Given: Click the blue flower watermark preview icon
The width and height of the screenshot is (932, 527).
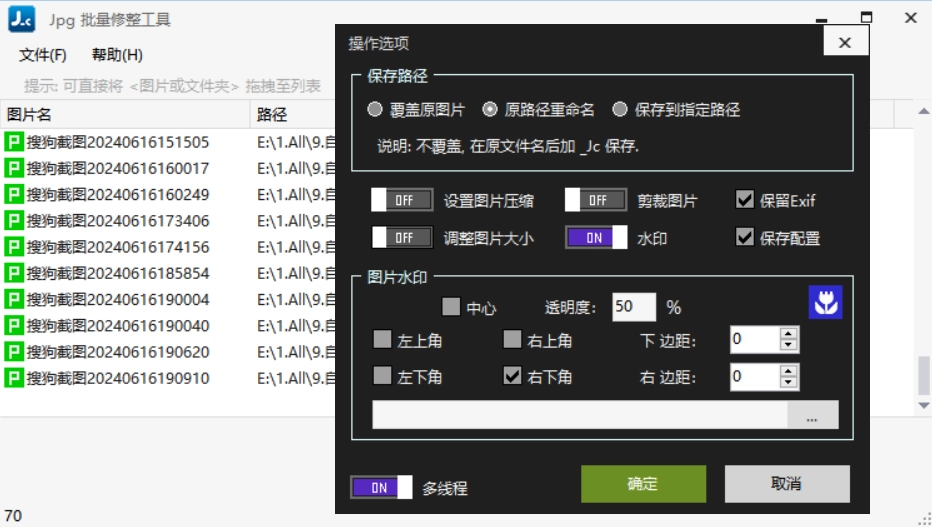Looking at the screenshot, I should click(x=825, y=302).
